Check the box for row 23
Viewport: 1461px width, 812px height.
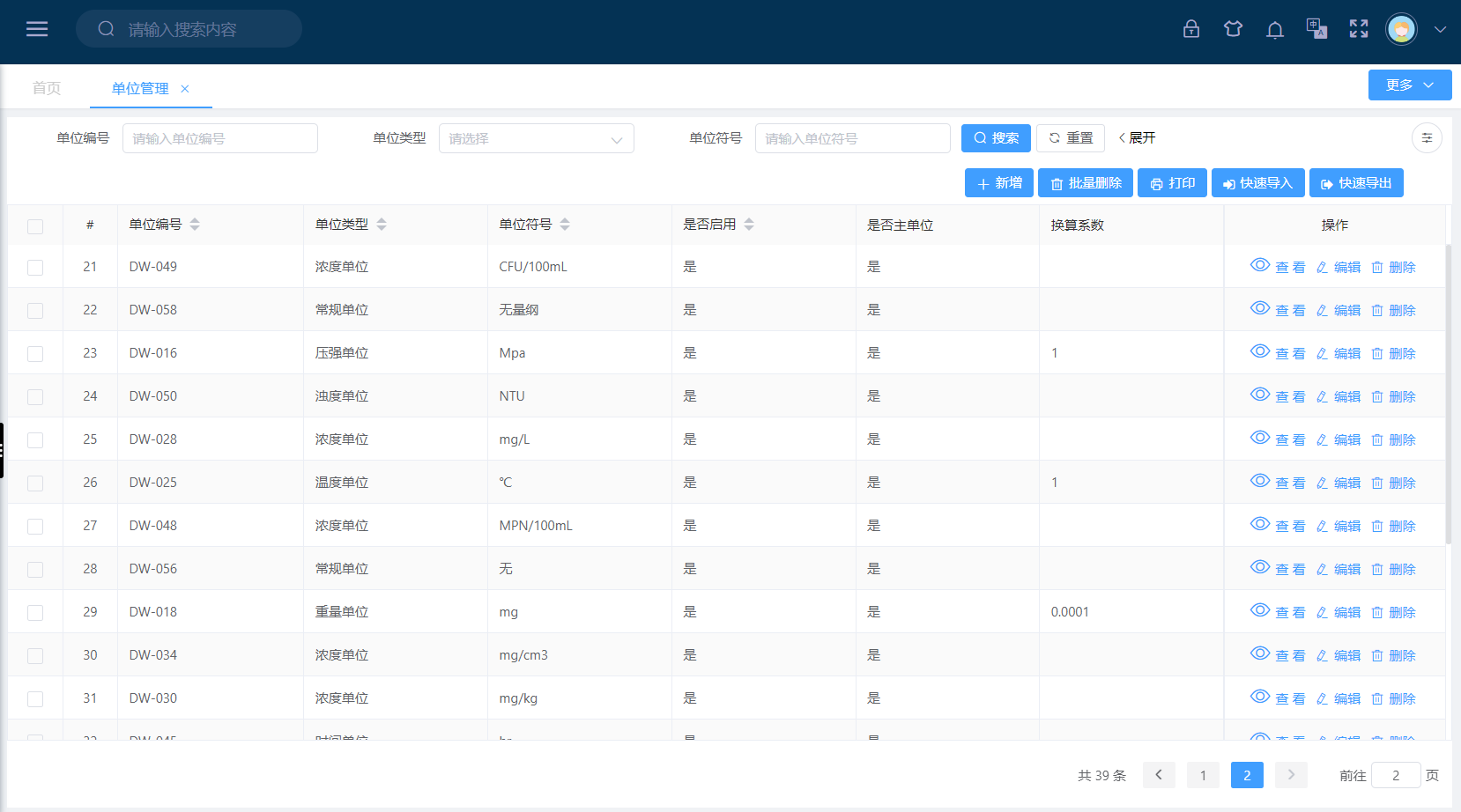click(x=35, y=354)
